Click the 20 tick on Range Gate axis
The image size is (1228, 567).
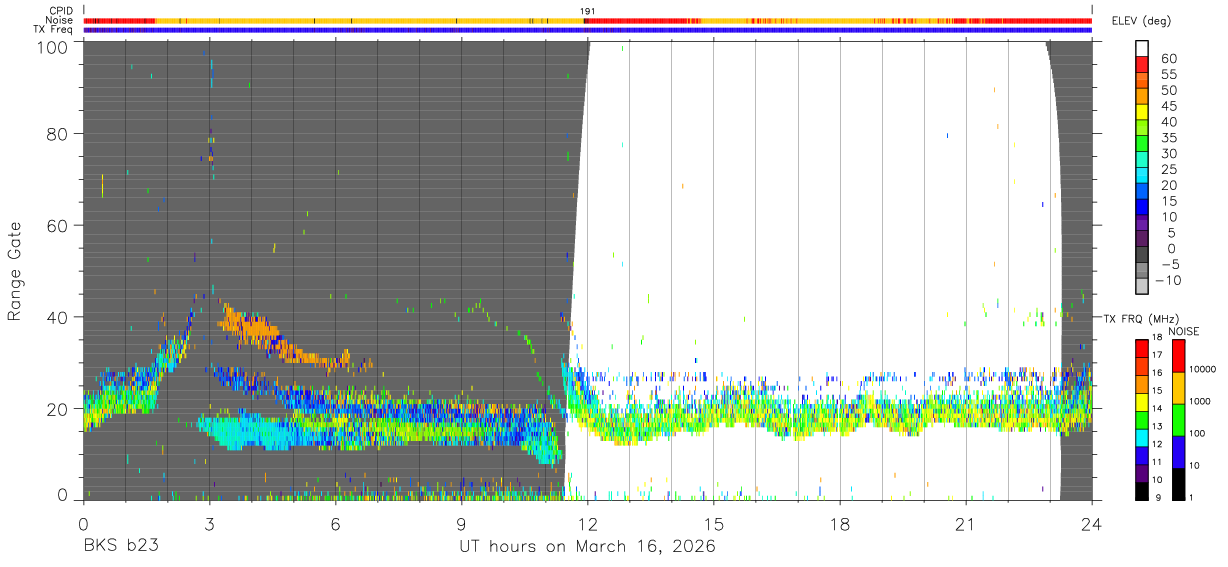tap(59, 409)
